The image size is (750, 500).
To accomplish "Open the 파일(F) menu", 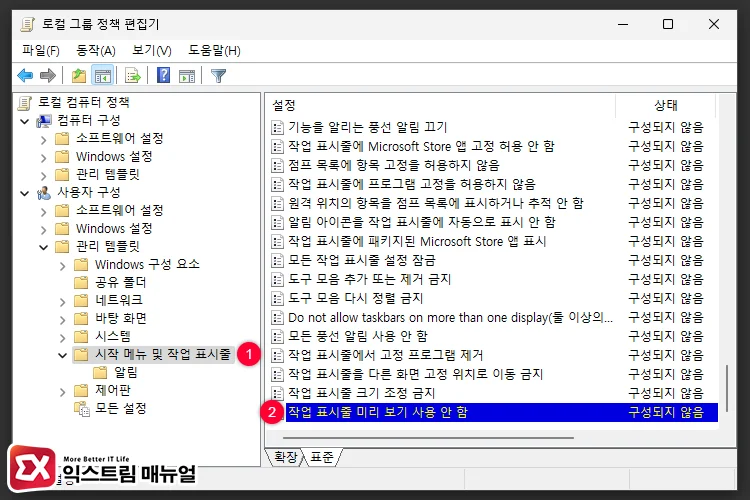I will point(41,50).
